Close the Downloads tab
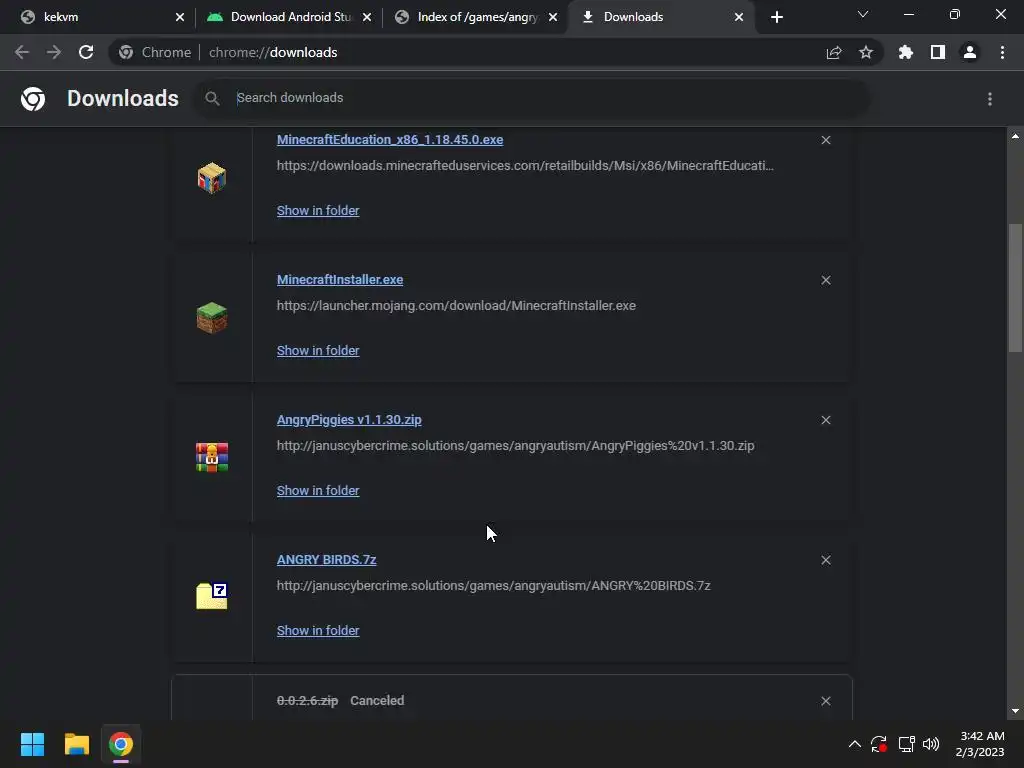The image size is (1024, 768). (x=739, y=17)
